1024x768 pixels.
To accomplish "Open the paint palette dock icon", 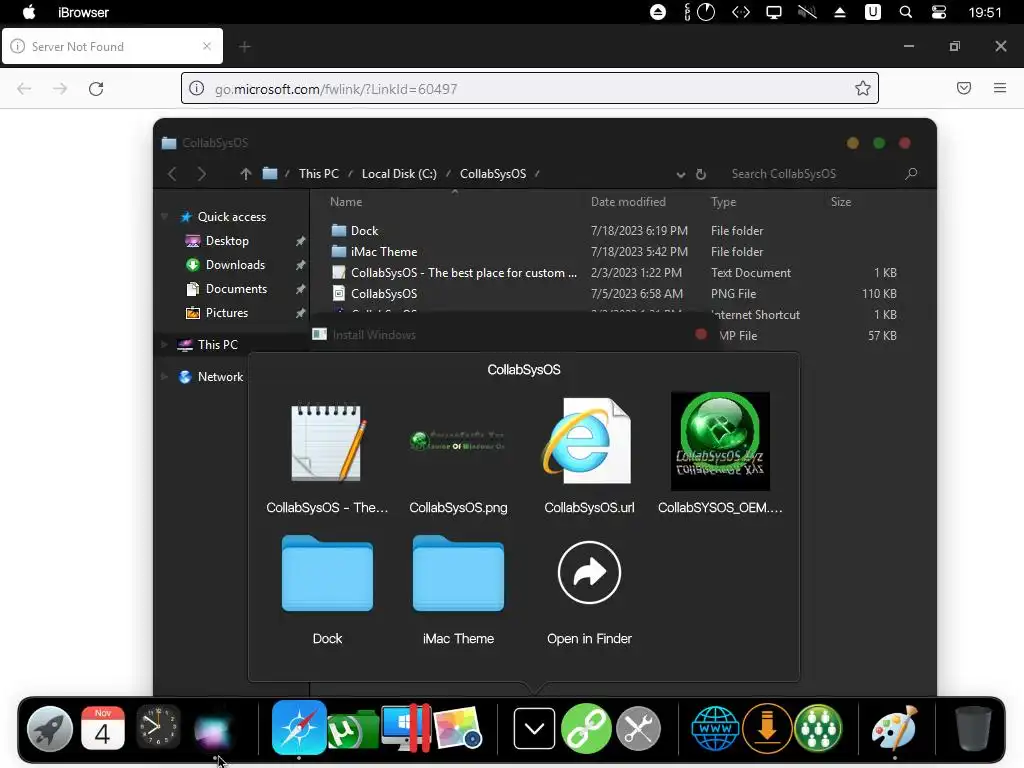I will pos(895,728).
